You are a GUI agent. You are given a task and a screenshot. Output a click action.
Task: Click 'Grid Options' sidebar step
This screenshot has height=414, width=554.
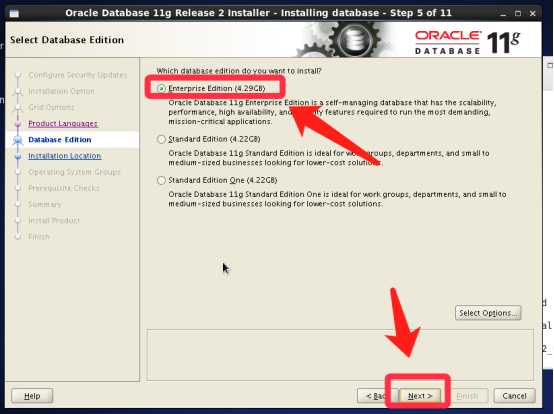click(x=51, y=107)
